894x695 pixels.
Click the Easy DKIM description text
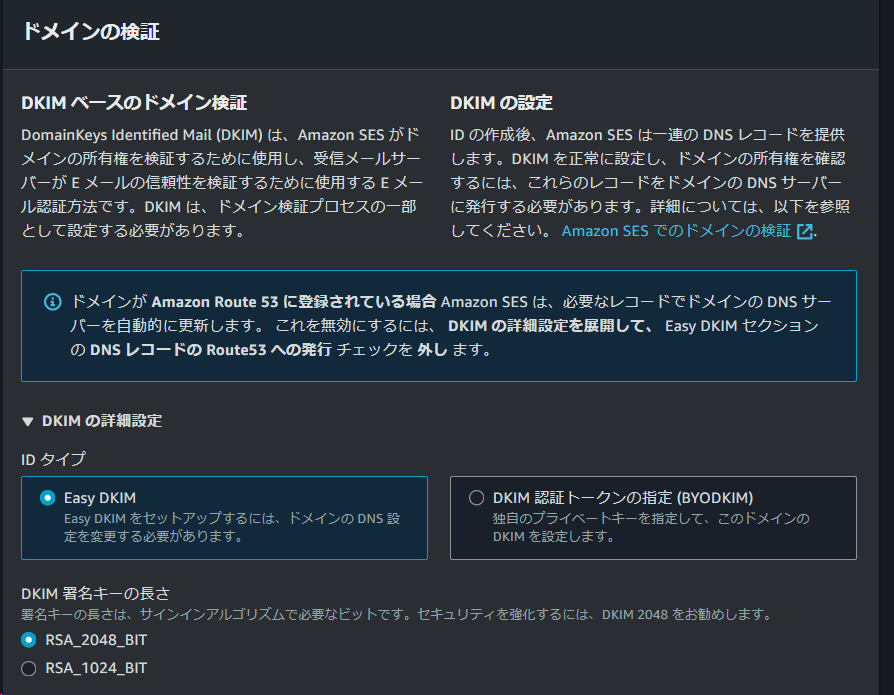(x=232, y=527)
